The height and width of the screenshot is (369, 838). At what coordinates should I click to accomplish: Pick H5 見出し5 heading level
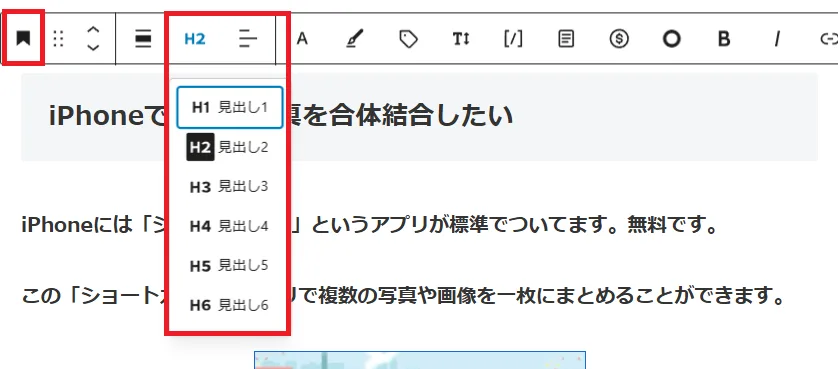click(x=230, y=266)
